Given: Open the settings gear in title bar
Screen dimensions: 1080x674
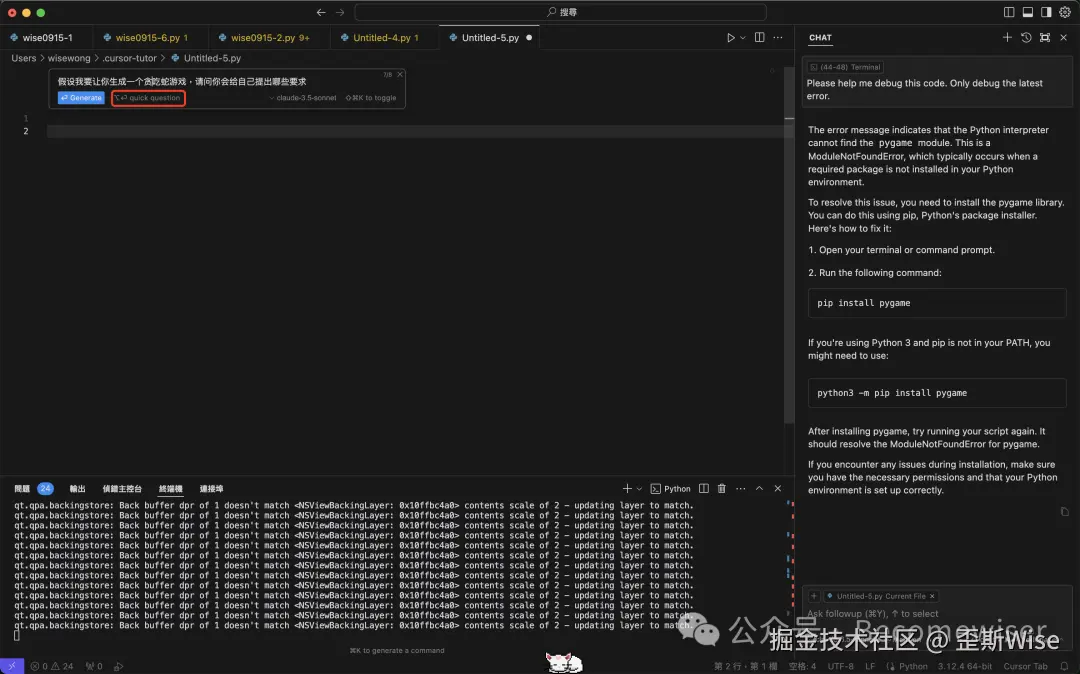Looking at the screenshot, I should tap(1065, 12).
